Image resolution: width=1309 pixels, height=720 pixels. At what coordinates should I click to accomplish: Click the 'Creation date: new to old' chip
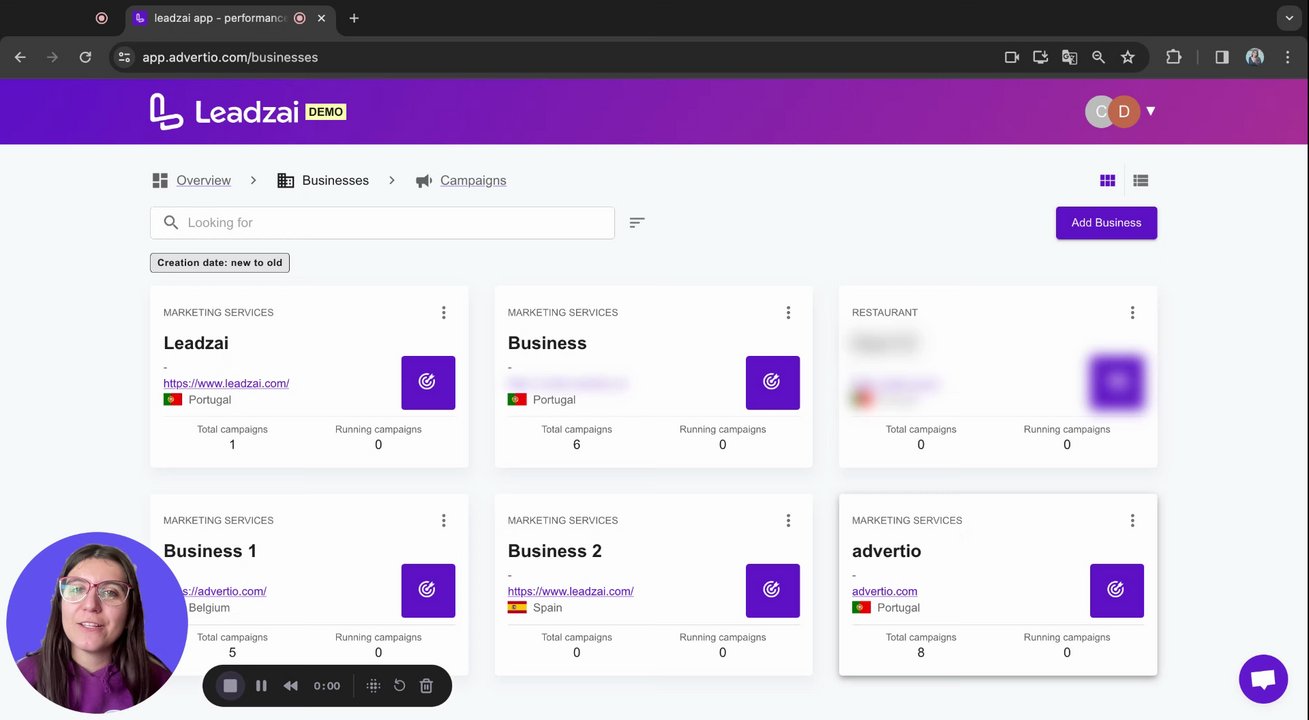click(220, 263)
